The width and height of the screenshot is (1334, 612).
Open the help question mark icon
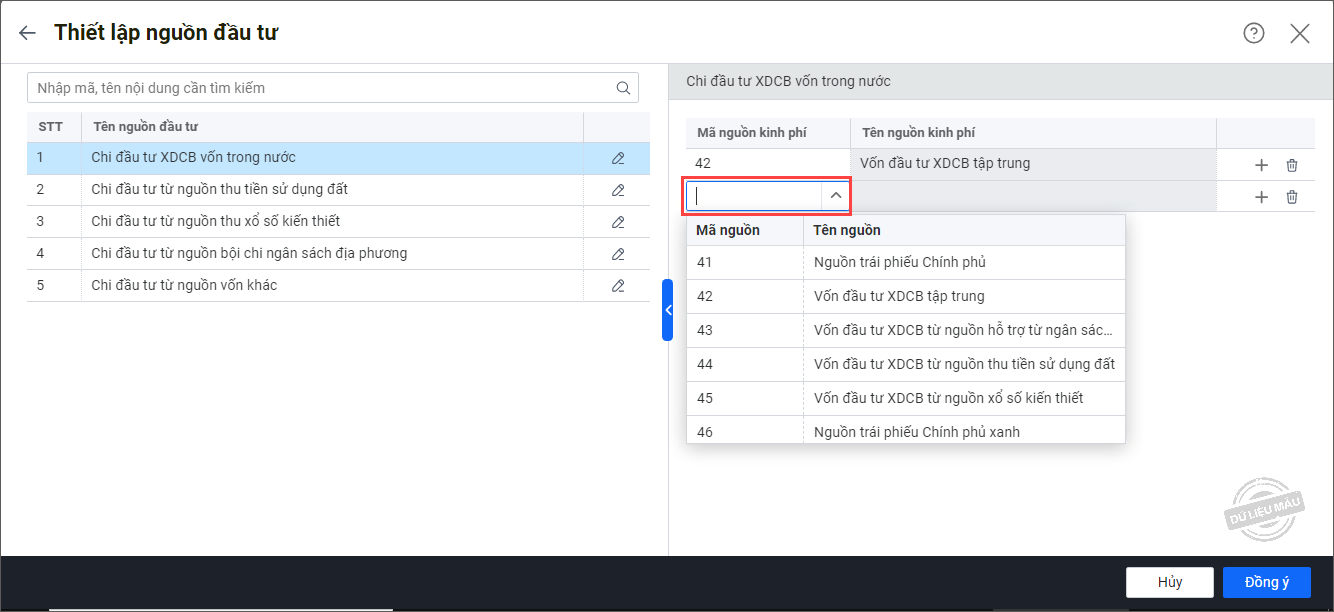(1253, 33)
